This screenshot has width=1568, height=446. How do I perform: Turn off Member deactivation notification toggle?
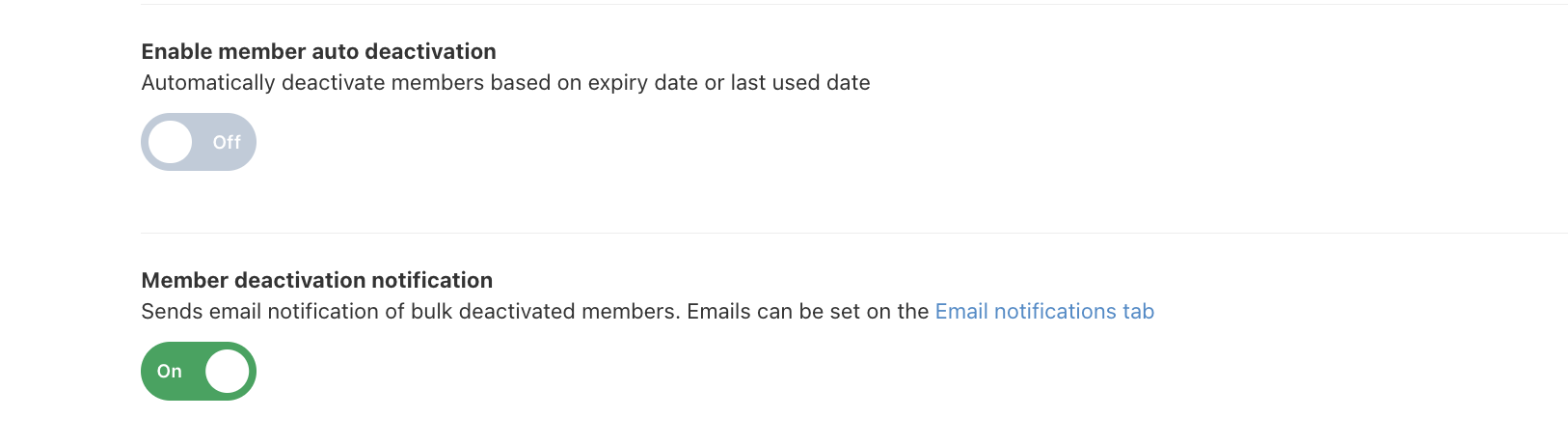pos(198,371)
